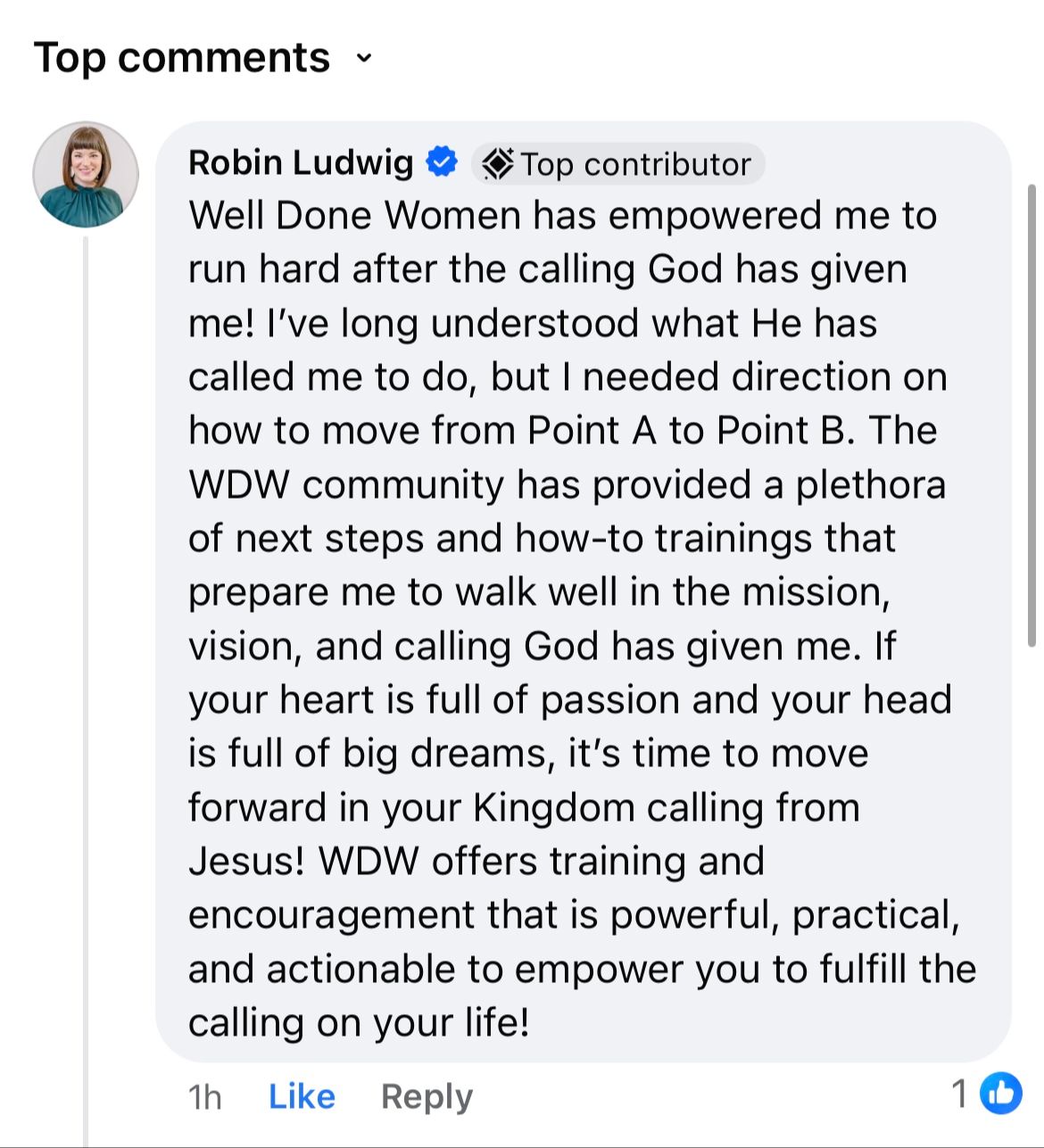Click the blue thumbs-up reaction icon
The image size is (1044, 1148).
coord(1001,1094)
